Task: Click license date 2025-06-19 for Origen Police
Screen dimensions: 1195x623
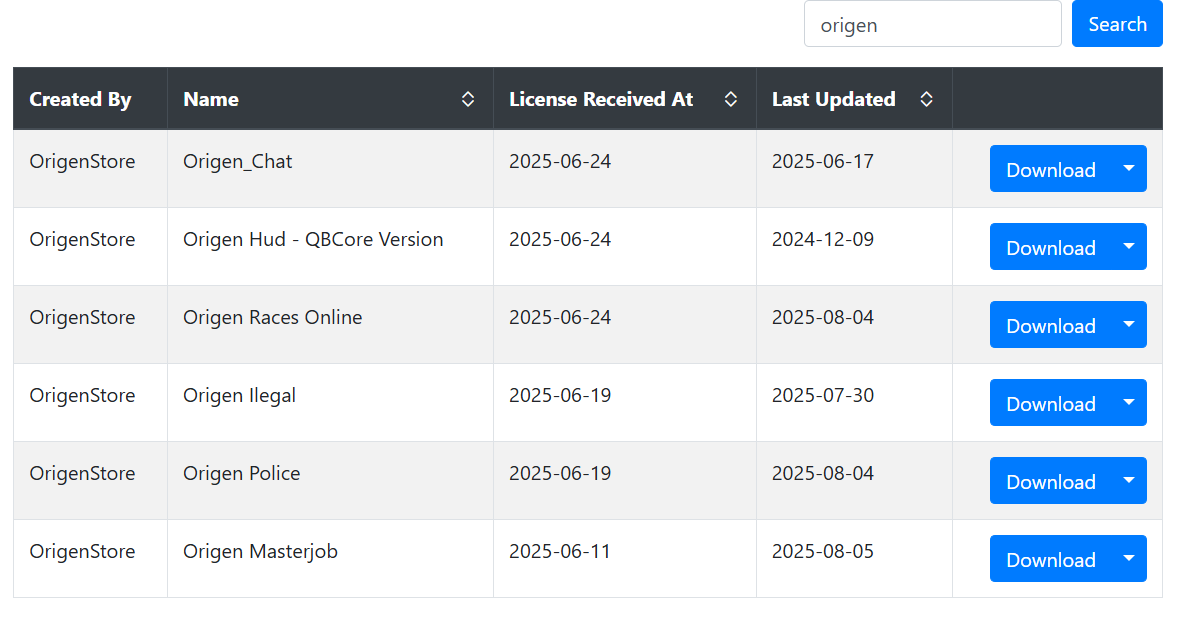Action: coord(559,474)
